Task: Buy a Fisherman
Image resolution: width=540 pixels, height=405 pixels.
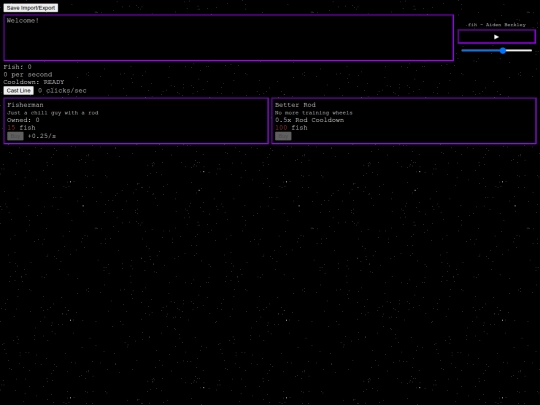Action: pos(15,136)
